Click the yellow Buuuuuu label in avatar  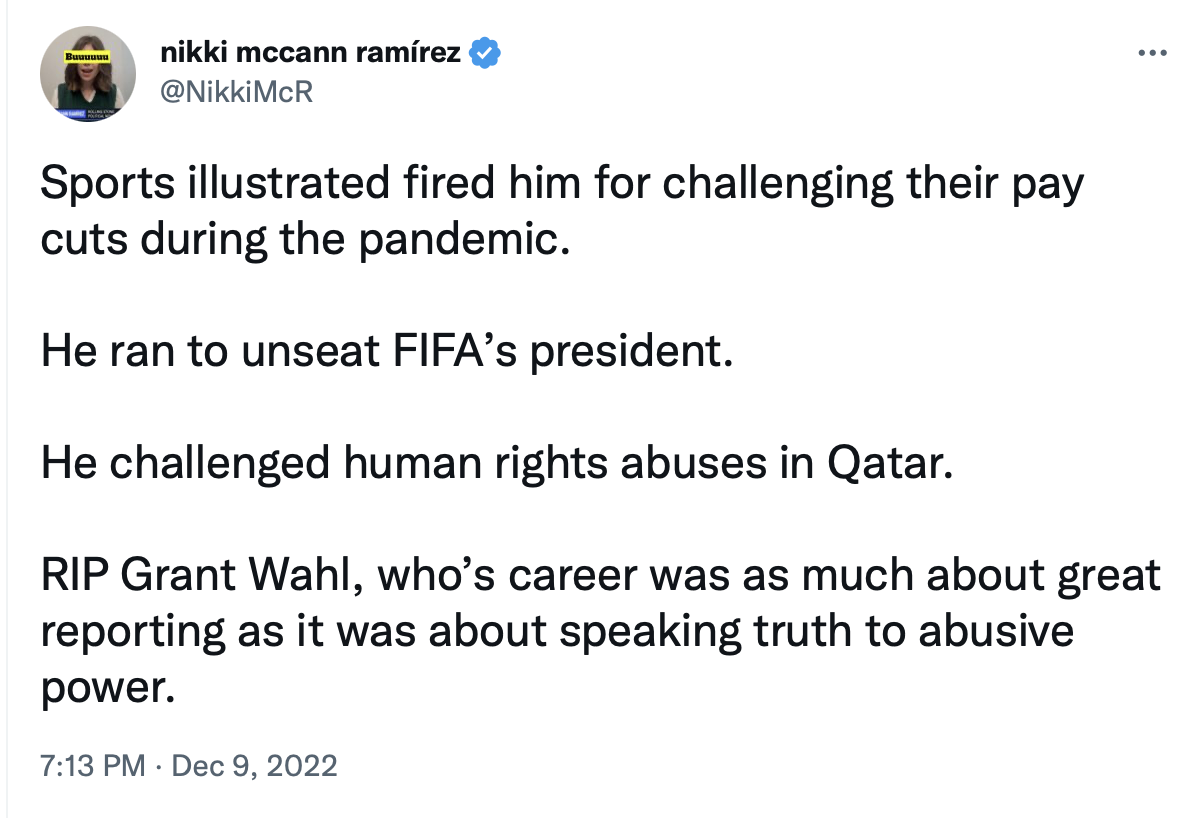(87, 57)
